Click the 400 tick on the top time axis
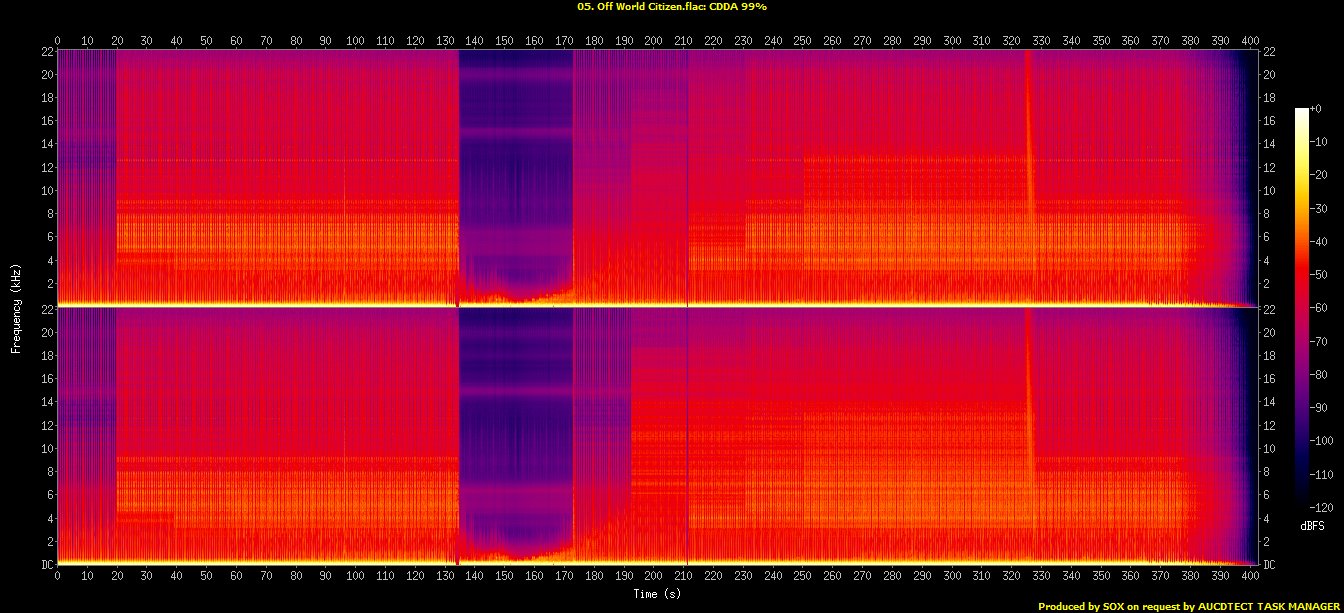This screenshot has height=613, width=1344. (x=1250, y=41)
